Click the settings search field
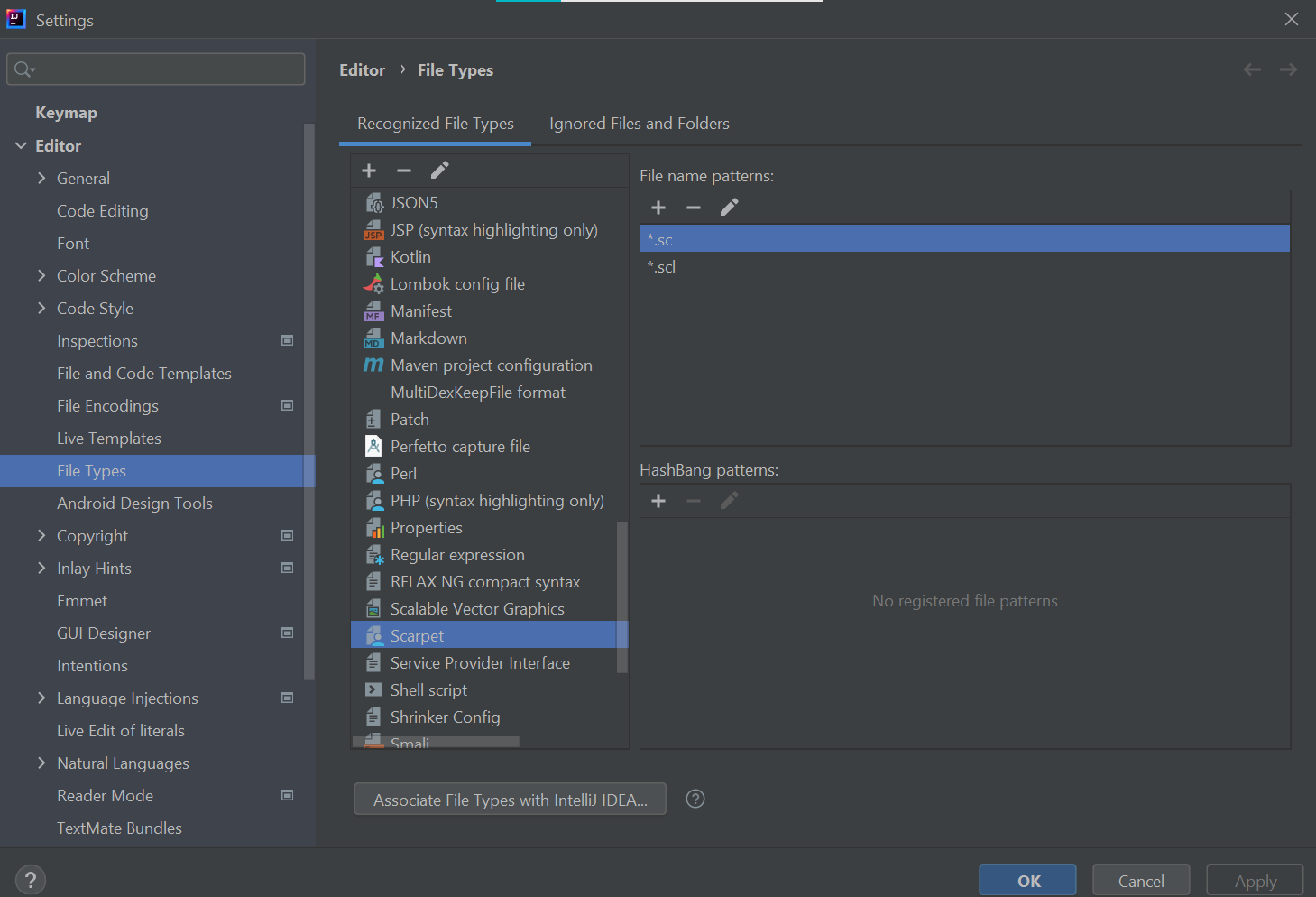This screenshot has height=897, width=1316. tap(156, 69)
